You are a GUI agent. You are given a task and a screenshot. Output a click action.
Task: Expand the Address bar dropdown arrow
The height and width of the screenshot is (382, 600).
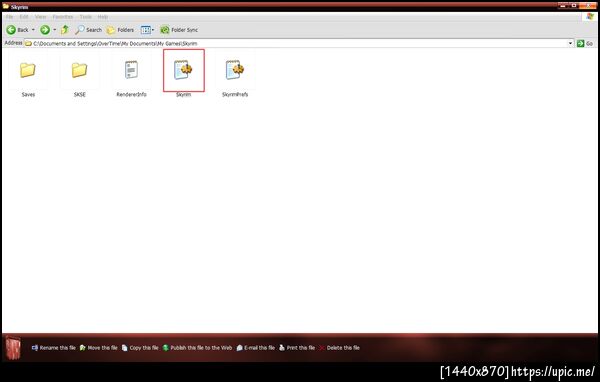pyautogui.click(x=570, y=43)
